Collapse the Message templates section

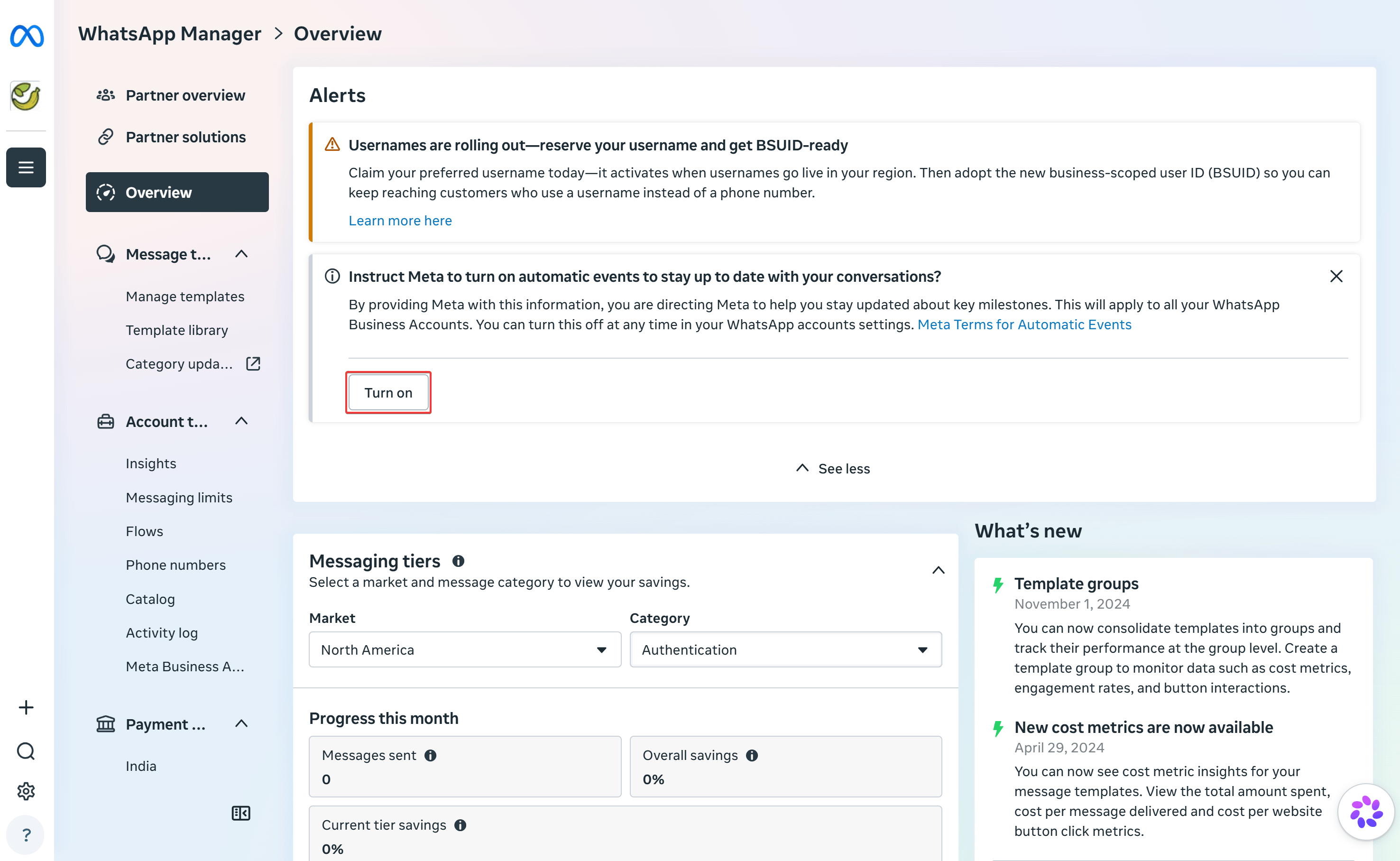tap(241, 254)
